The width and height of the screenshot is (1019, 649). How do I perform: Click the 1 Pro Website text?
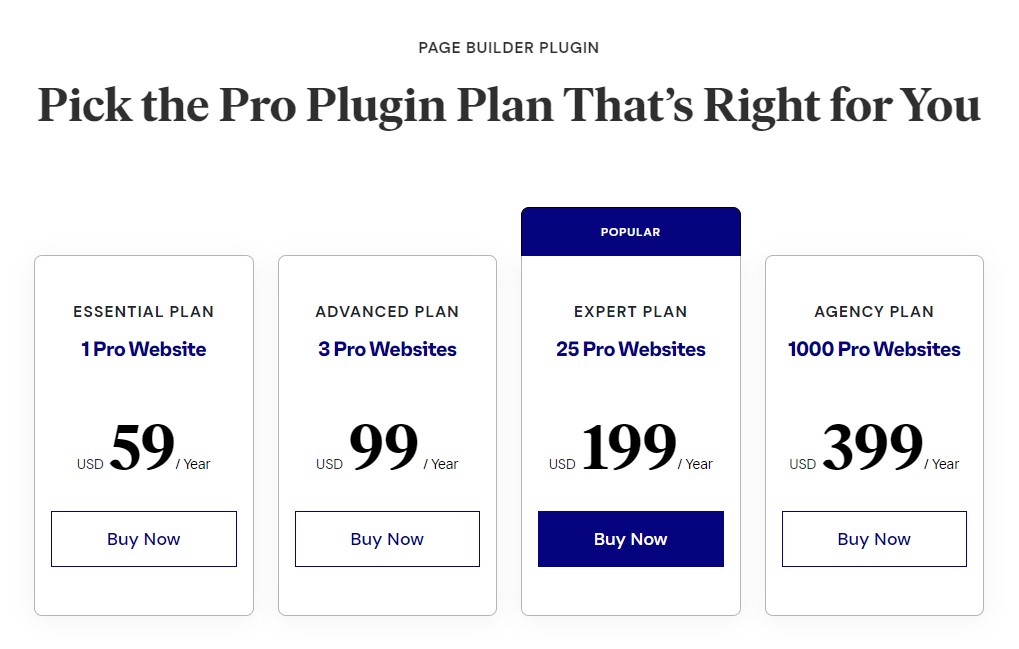pyautogui.click(x=144, y=349)
